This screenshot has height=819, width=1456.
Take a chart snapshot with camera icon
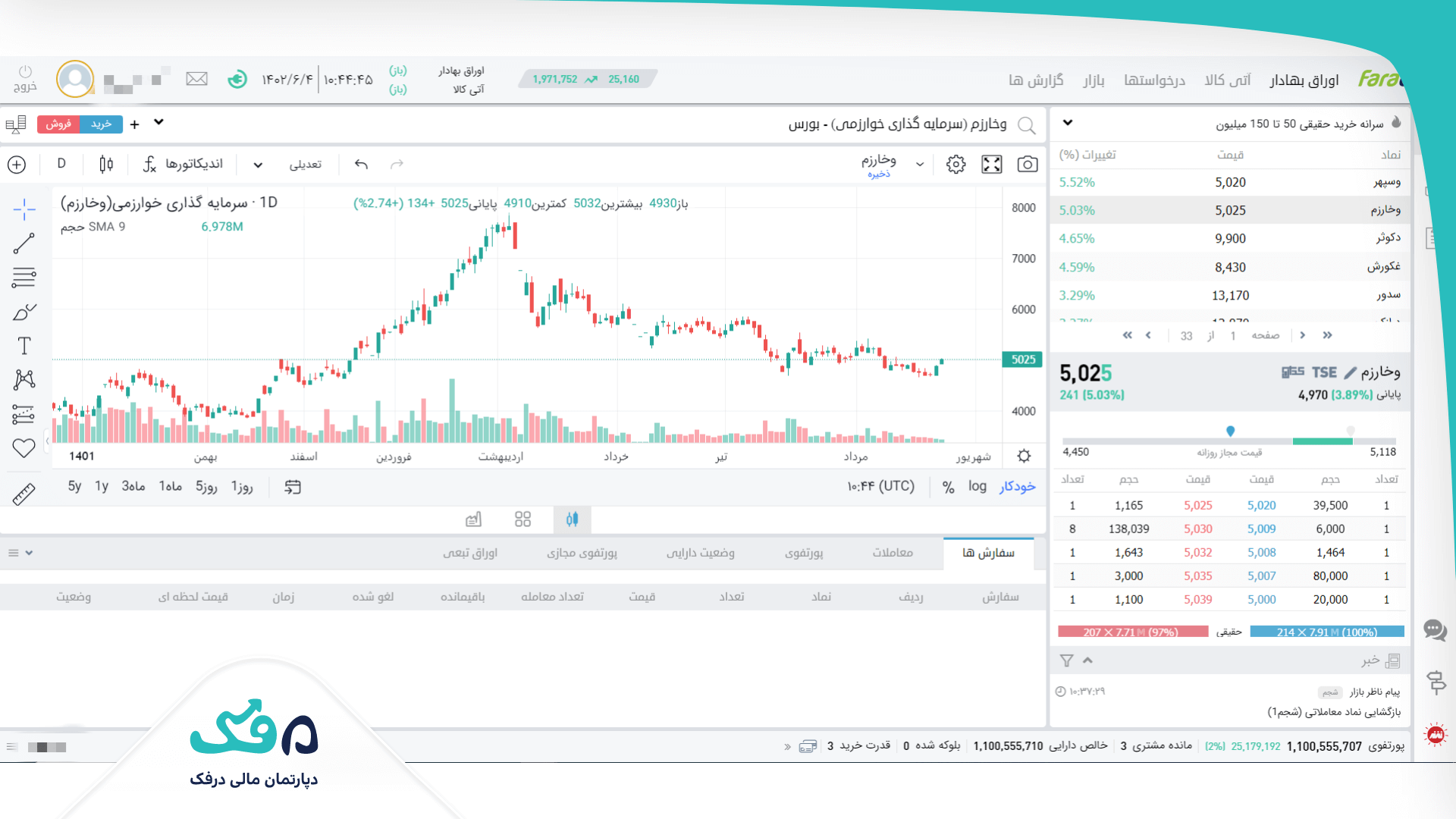(1028, 164)
